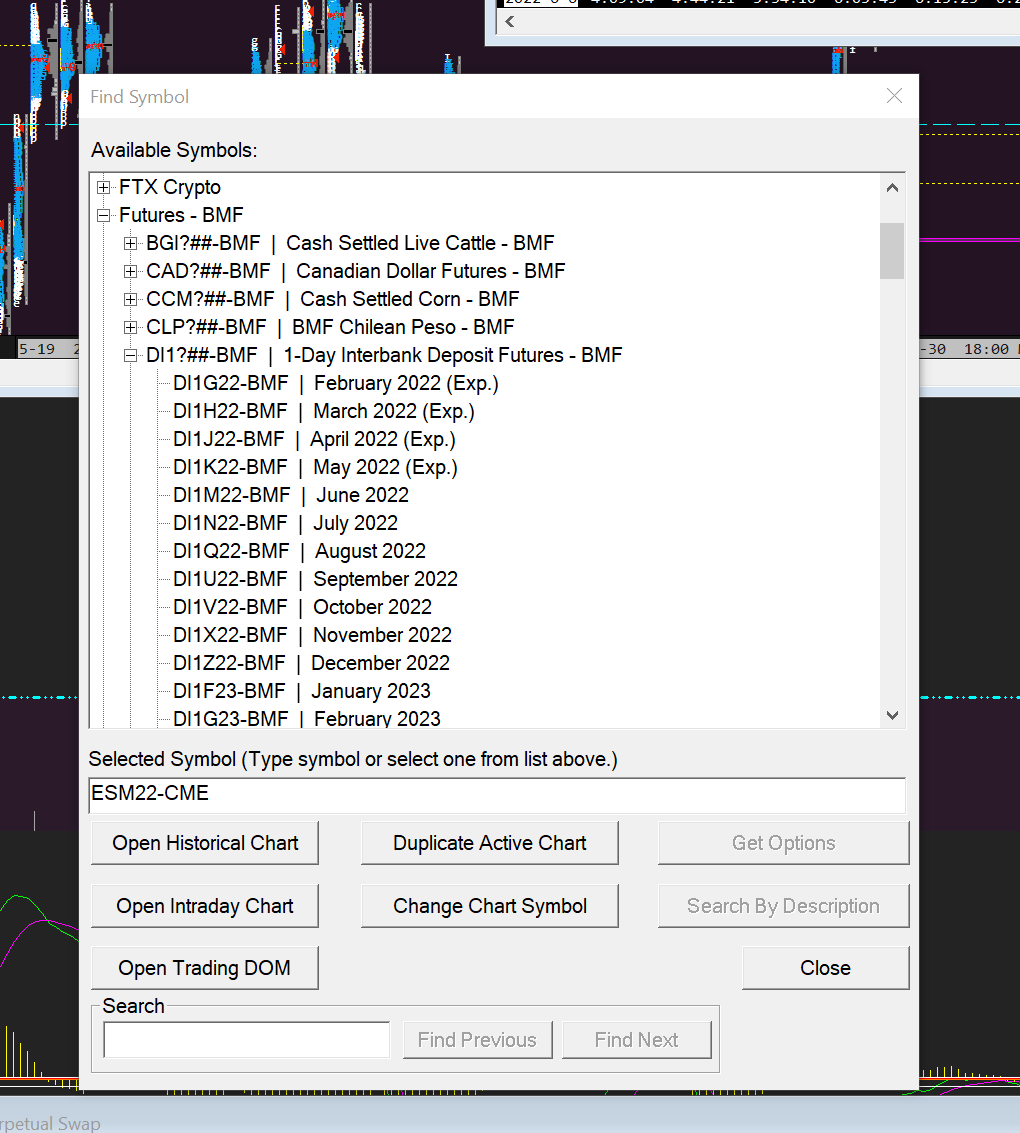The height and width of the screenshot is (1133, 1020).
Task: Expand CAD?##-BMF Canadian Dollar Futures node
Action: coord(130,272)
